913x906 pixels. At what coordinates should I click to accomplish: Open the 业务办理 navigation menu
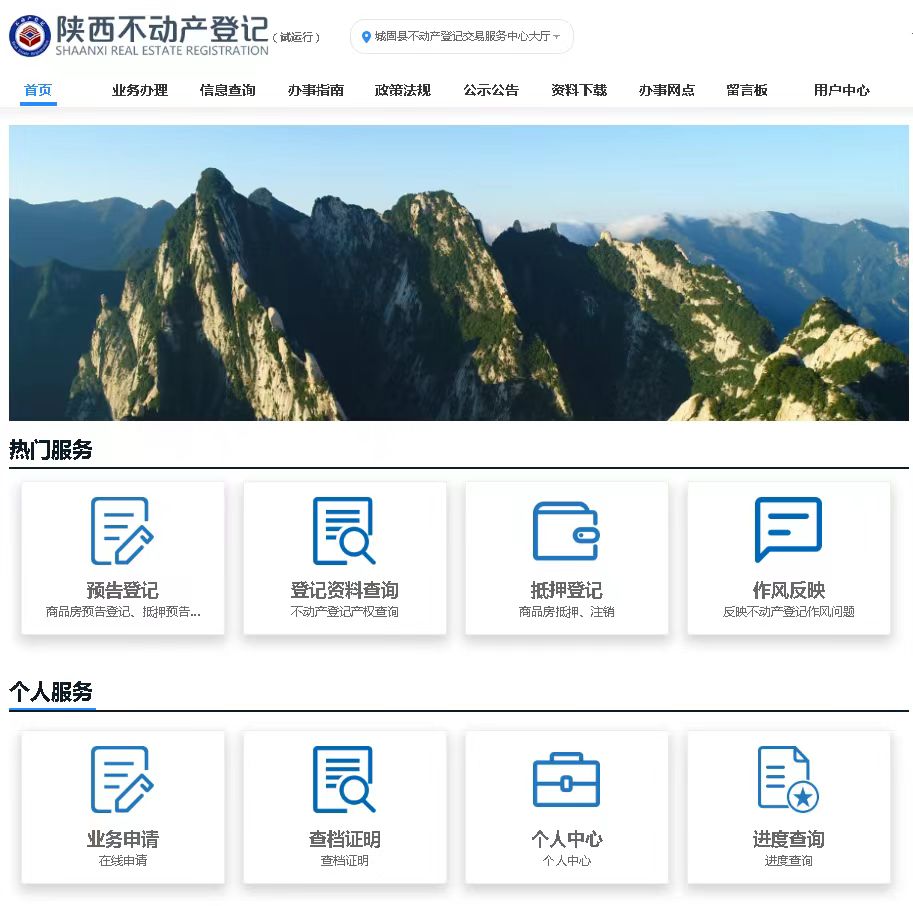coord(140,90)
